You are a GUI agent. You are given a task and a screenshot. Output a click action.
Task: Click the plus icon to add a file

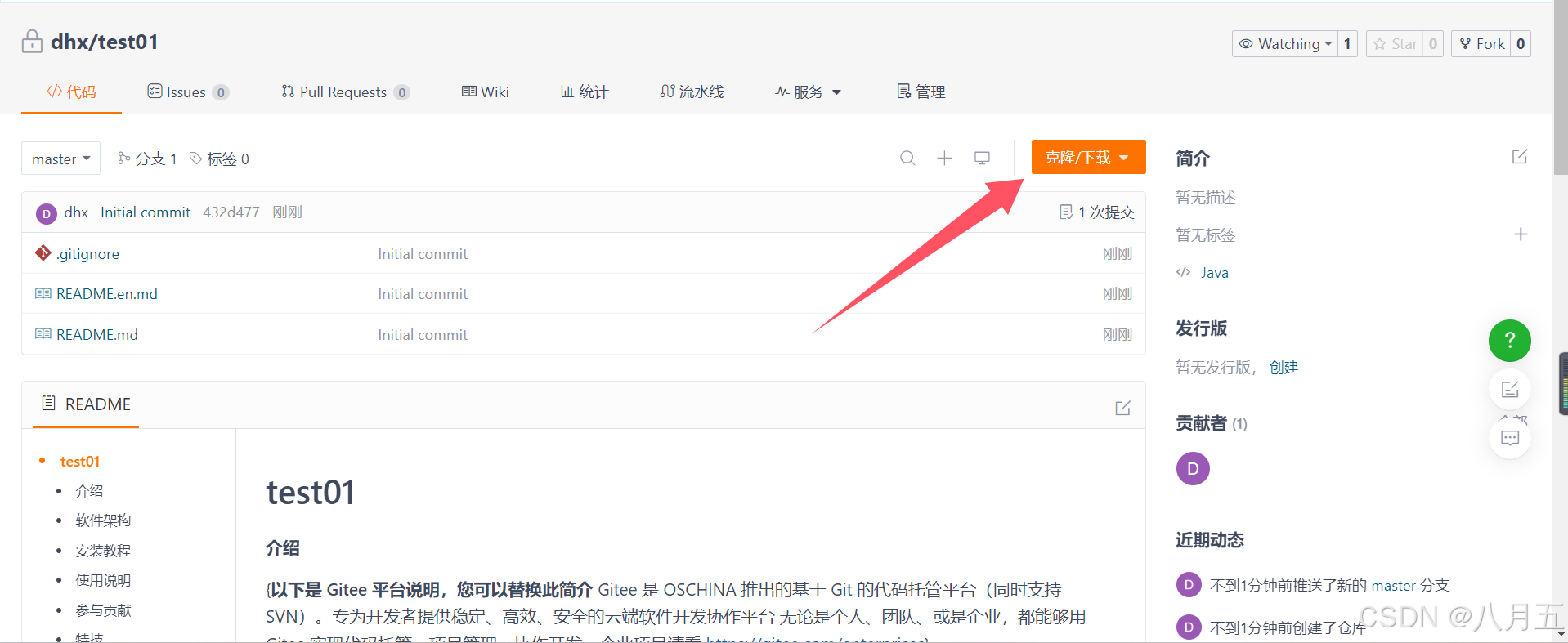[944, 158]
